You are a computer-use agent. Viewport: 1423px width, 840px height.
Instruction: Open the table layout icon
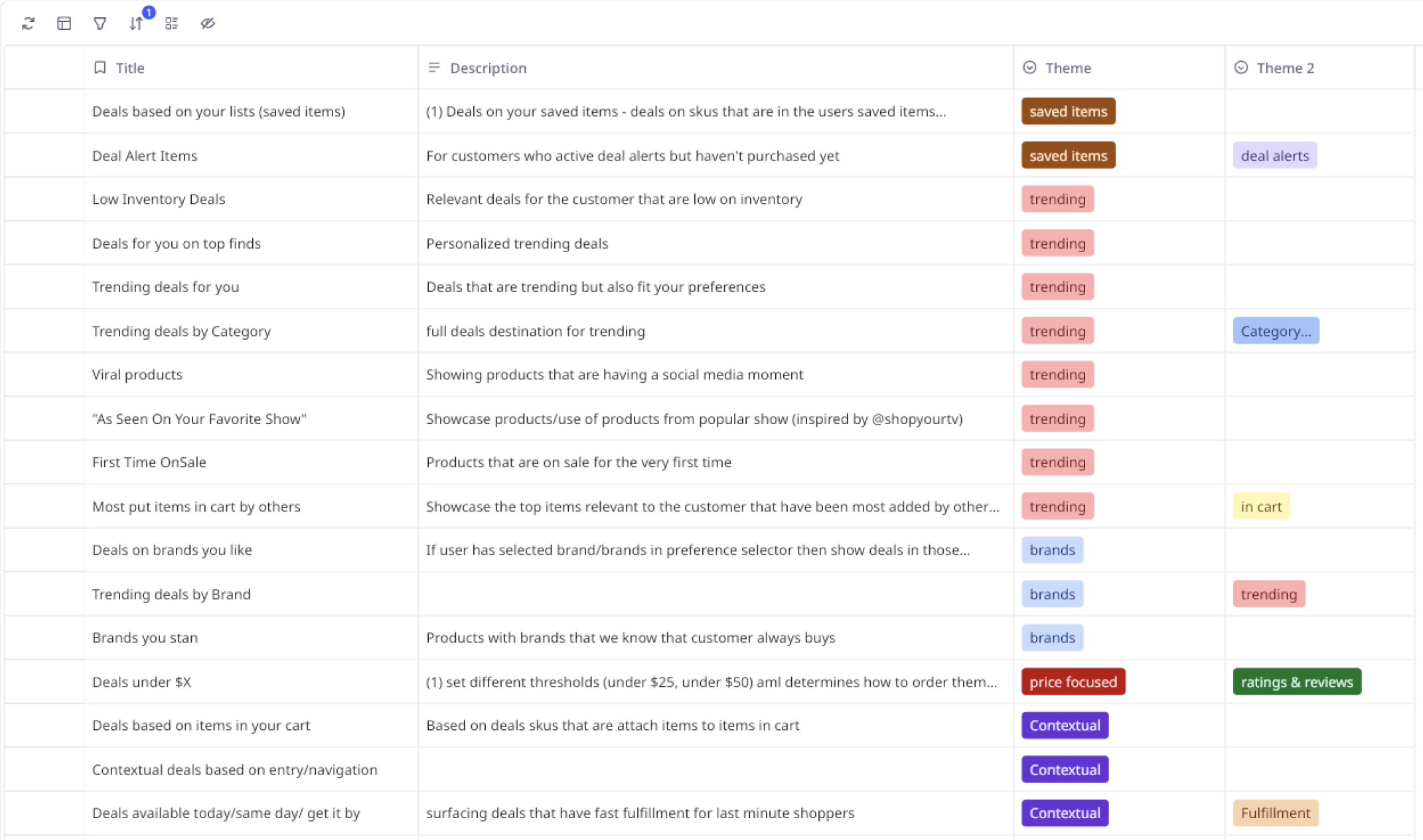64,24
